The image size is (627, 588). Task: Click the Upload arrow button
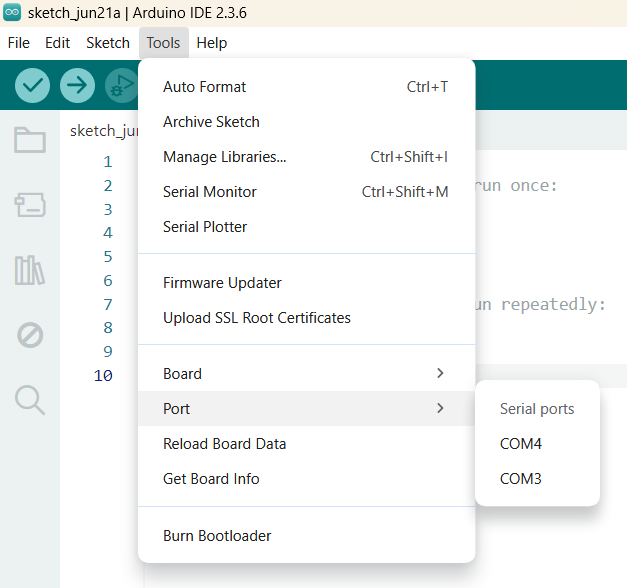click(x=77, y=85)
